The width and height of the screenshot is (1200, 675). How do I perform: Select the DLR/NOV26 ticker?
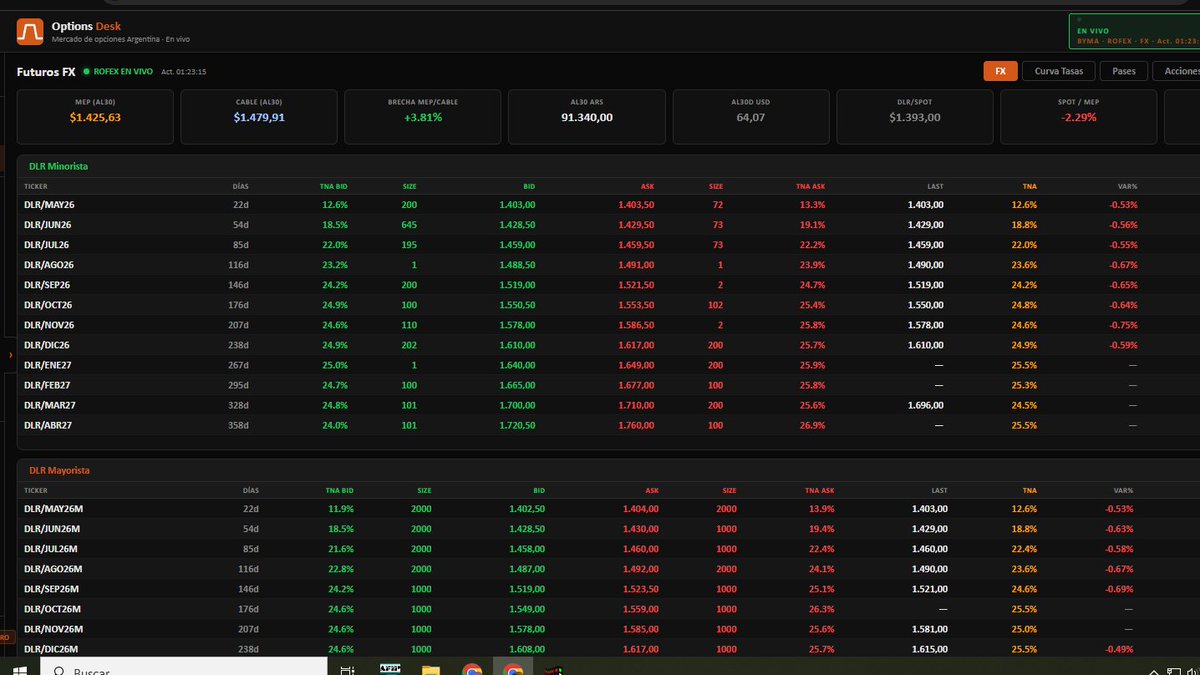point(49,325)
